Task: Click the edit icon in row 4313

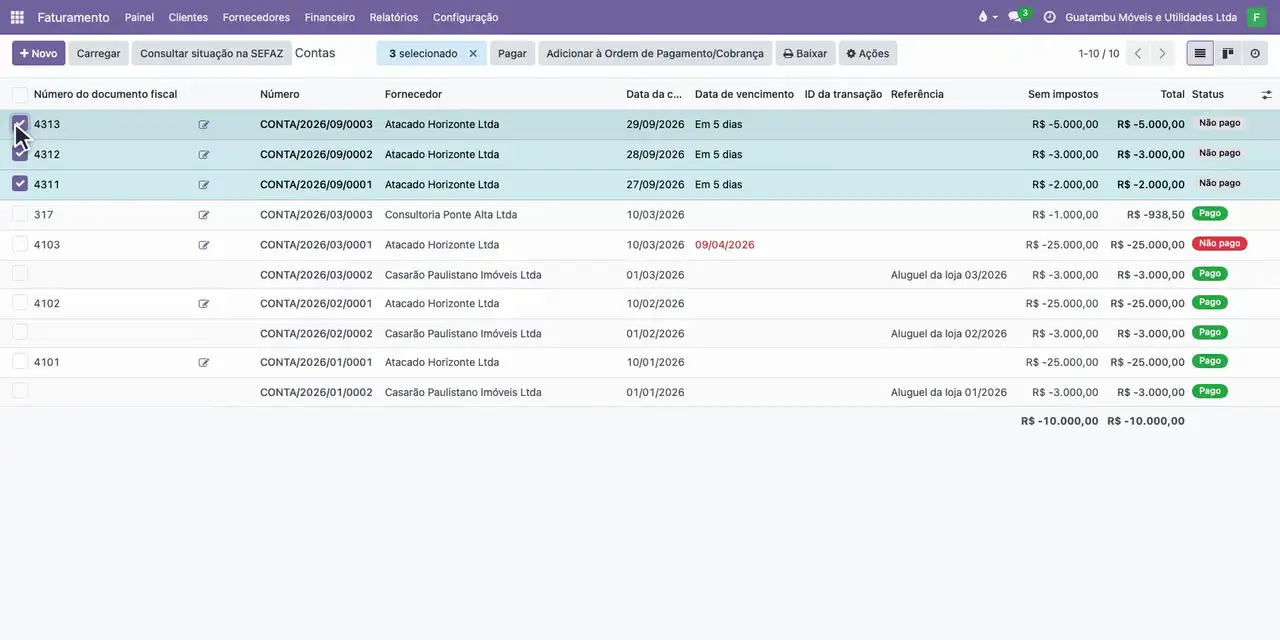Action: point(204,125)
